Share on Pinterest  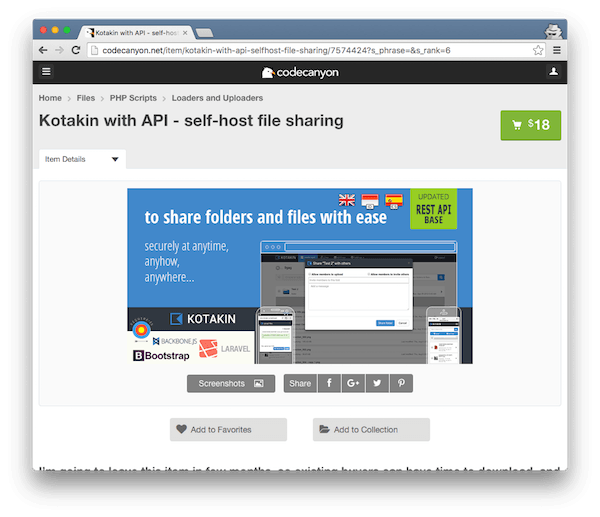401,383
